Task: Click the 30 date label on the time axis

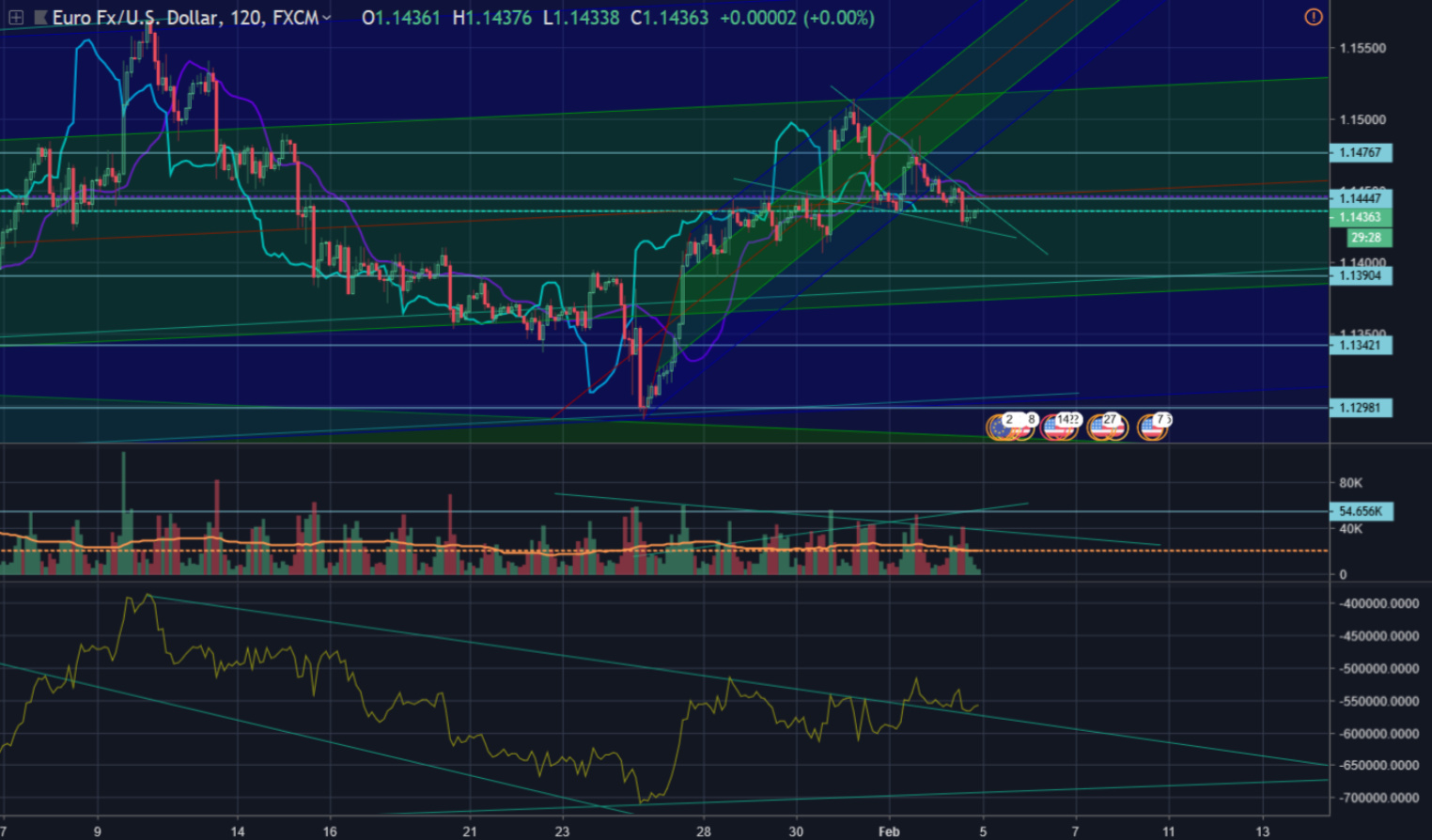Action: click(796, 832)
